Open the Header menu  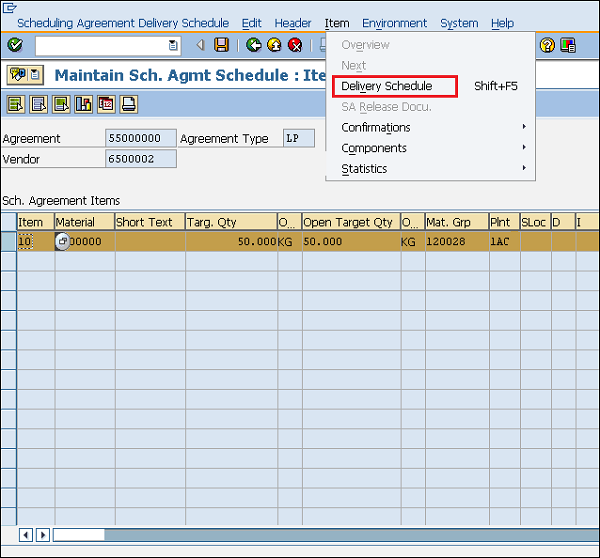[x=293, y=23]
